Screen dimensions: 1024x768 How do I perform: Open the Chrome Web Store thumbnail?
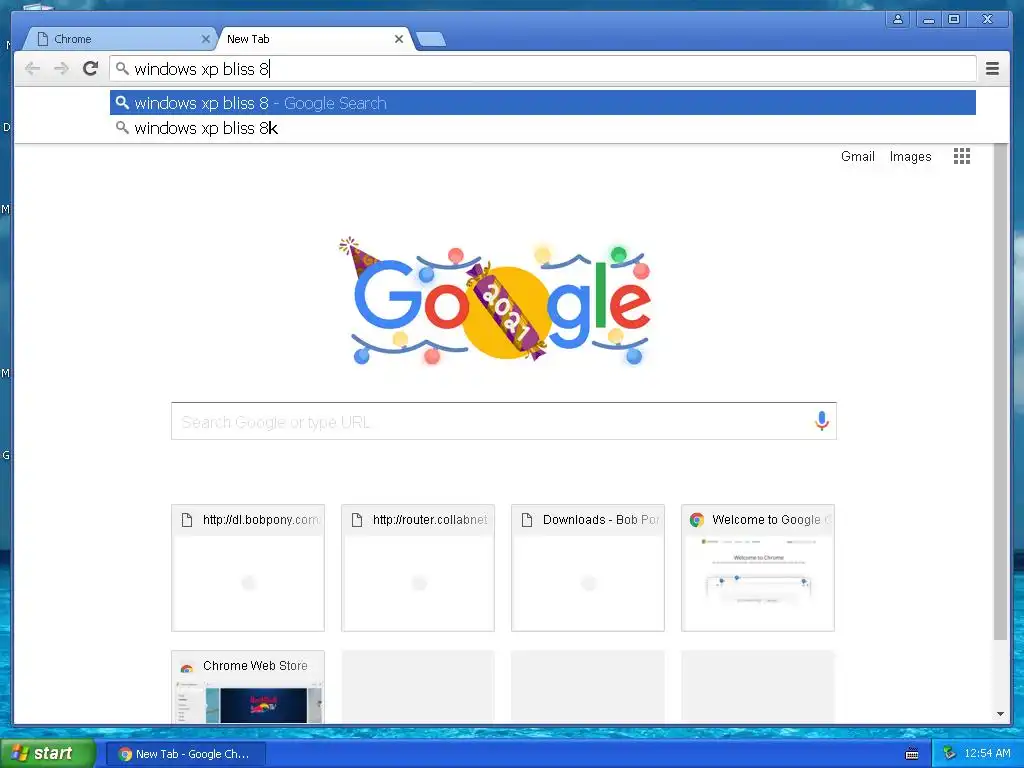(248, 686)
